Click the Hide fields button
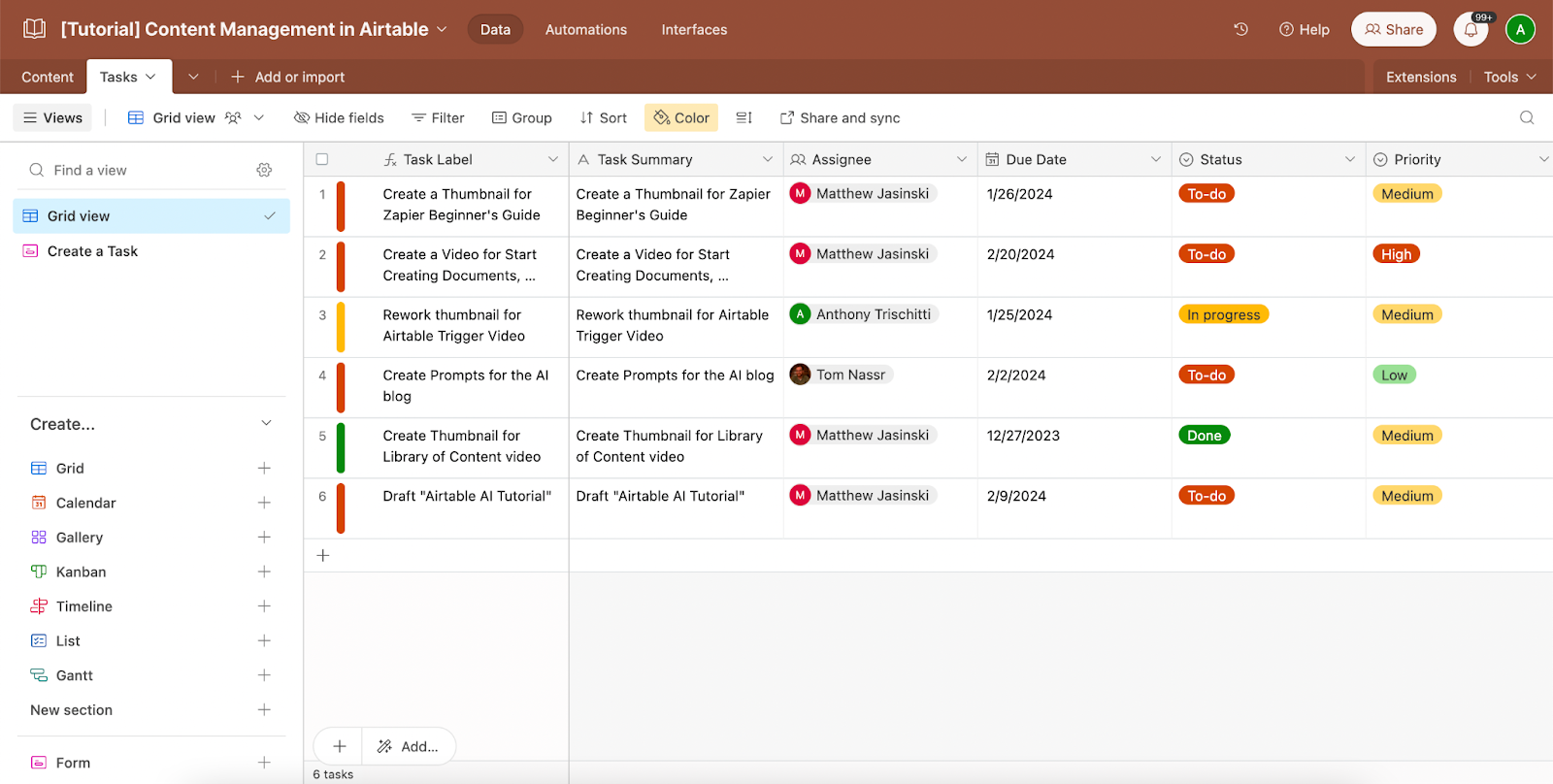The width and height of the screenshot is (1553, 784). tap(339, 117)
